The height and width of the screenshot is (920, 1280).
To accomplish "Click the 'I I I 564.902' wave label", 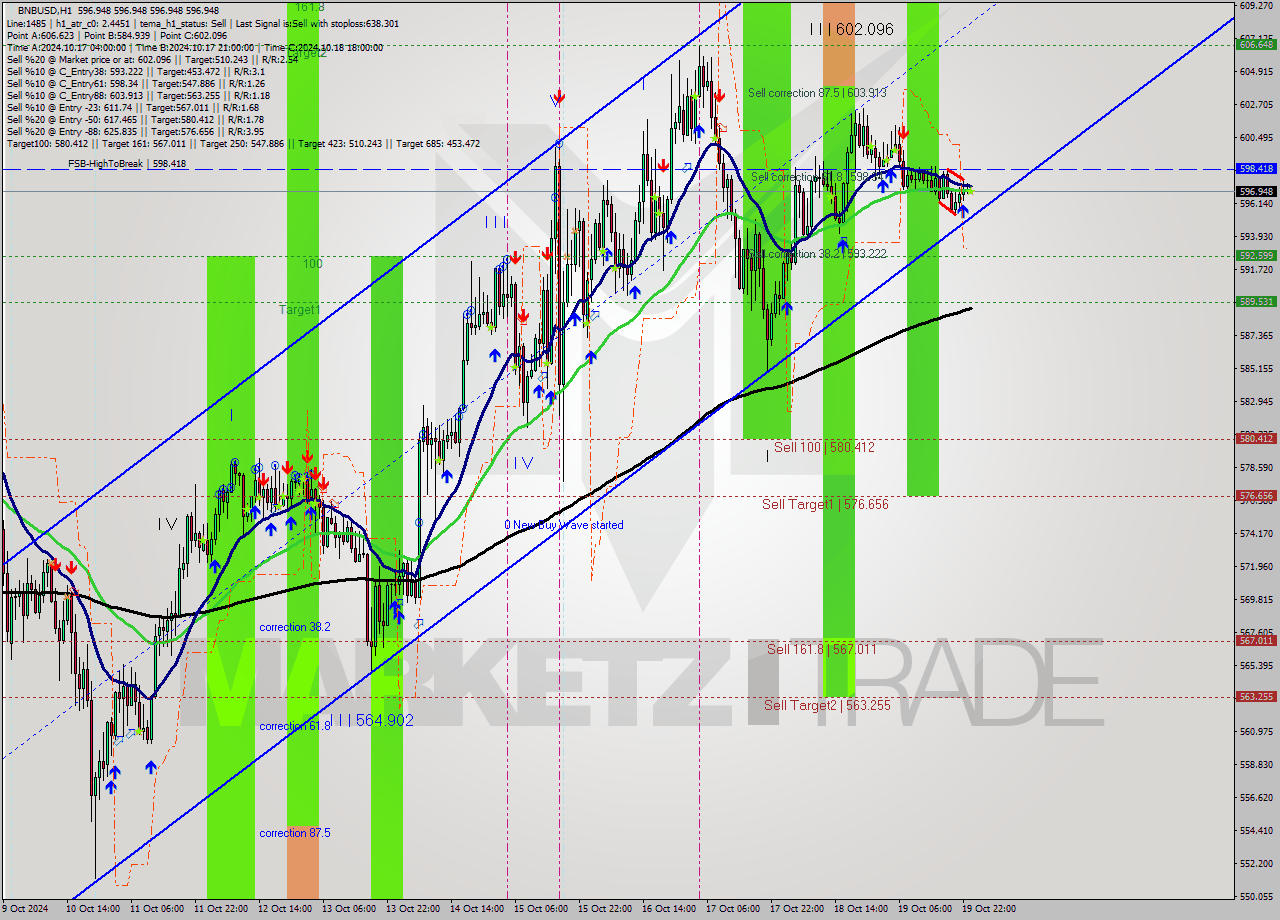I will click(371, 720).
